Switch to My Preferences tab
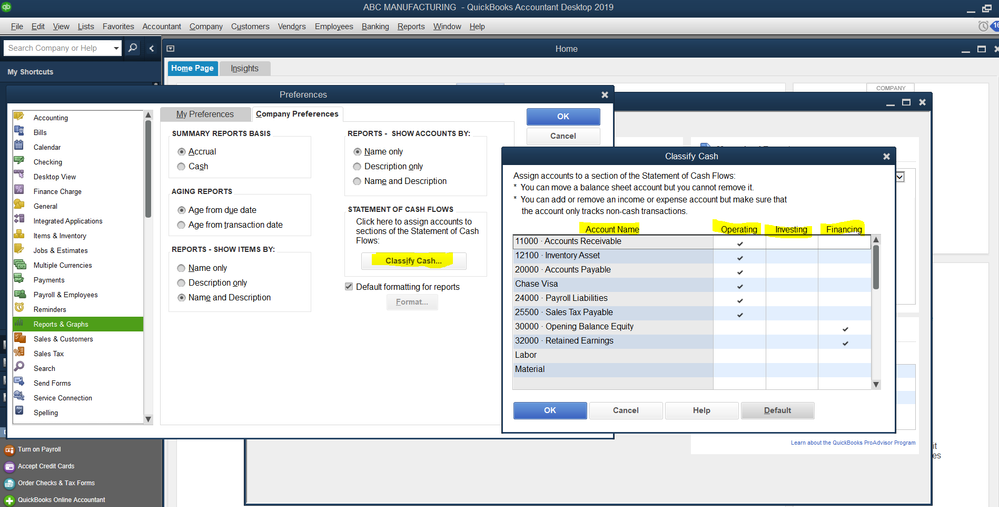The height and width of the screenshot is (507, 999). (205, 114)
